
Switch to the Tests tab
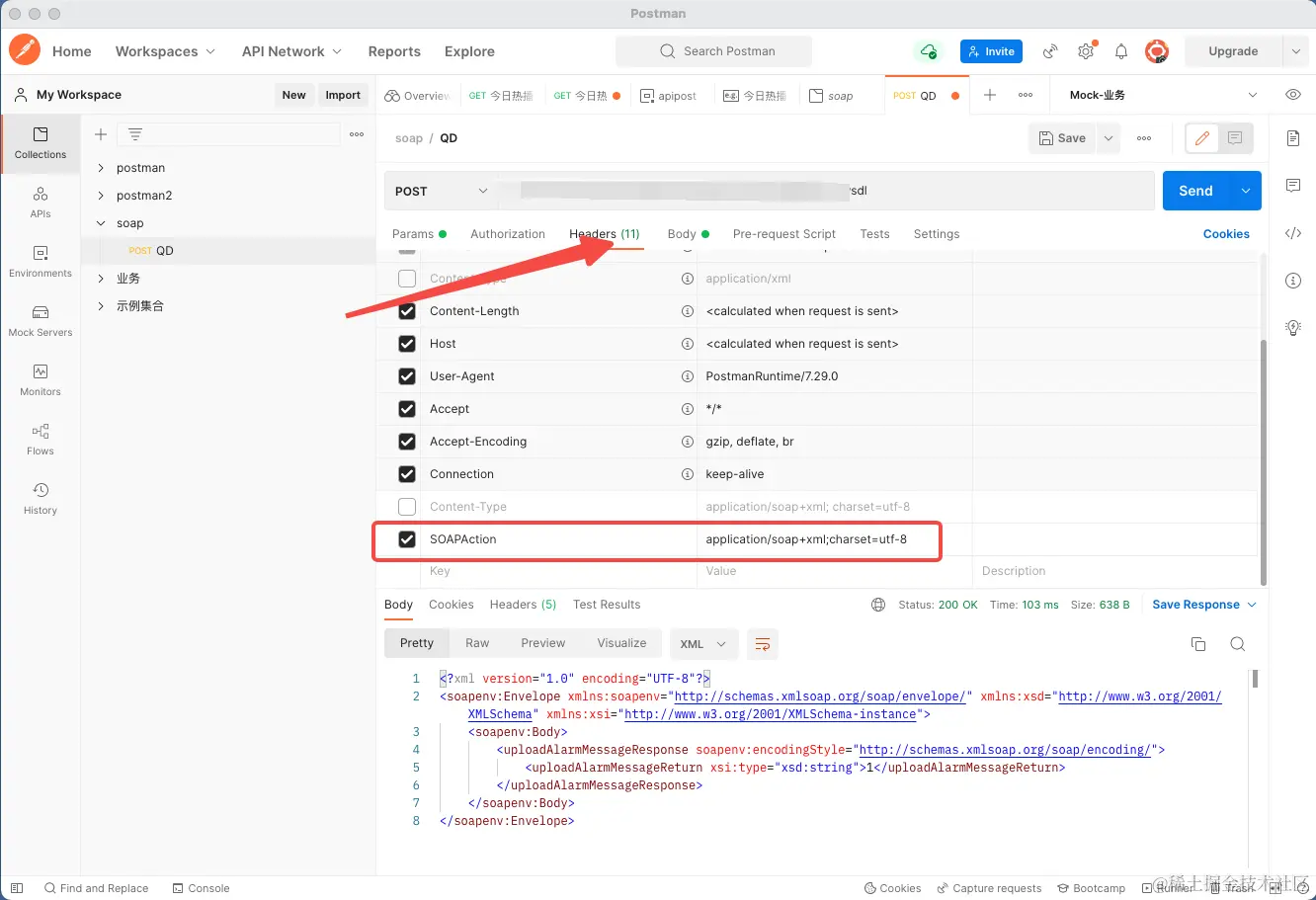point(874,234)
